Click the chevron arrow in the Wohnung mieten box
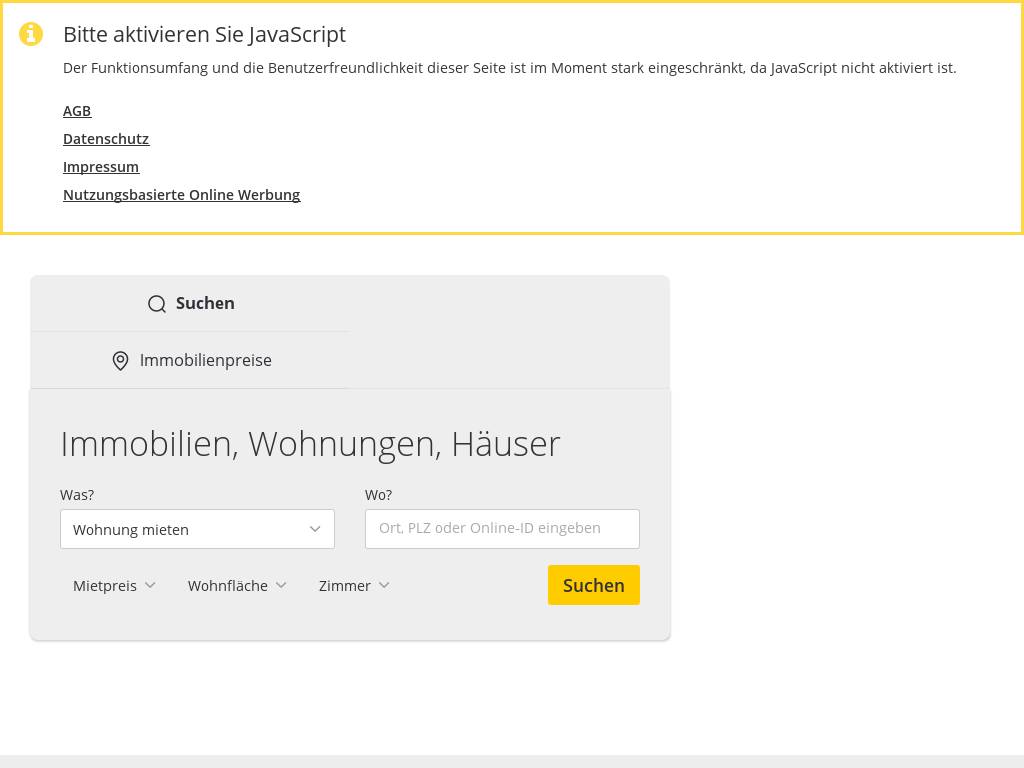Image resolution: width=1024 pixels, height=768 pixels. coord(315,529)
